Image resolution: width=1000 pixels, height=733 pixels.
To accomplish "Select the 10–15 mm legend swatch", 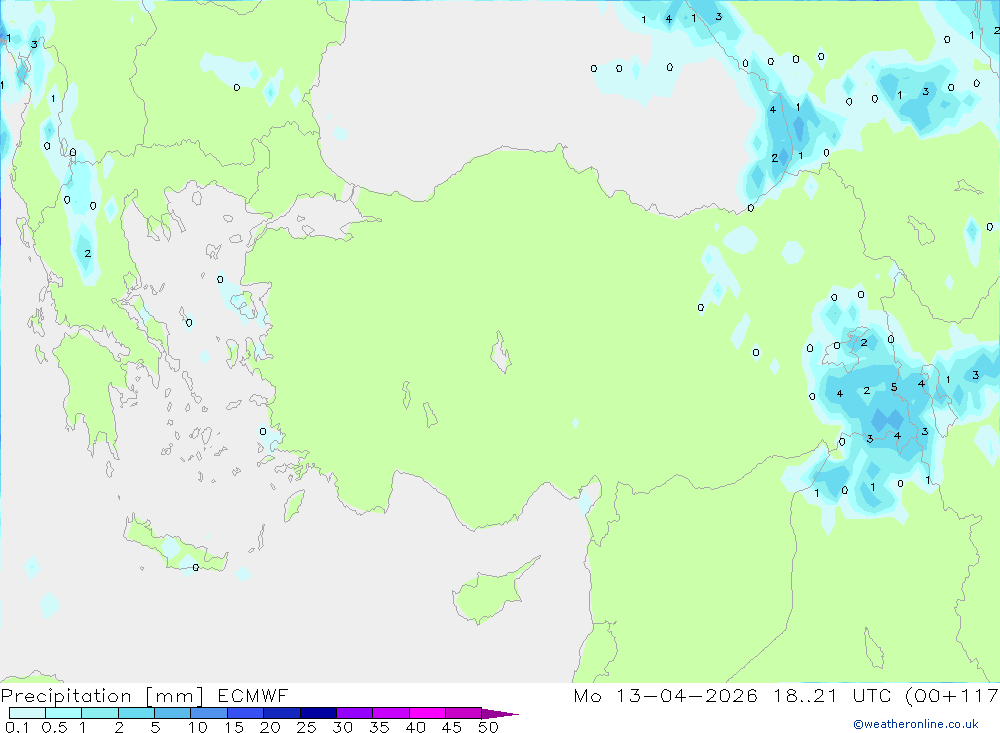I will click(209, 713).
